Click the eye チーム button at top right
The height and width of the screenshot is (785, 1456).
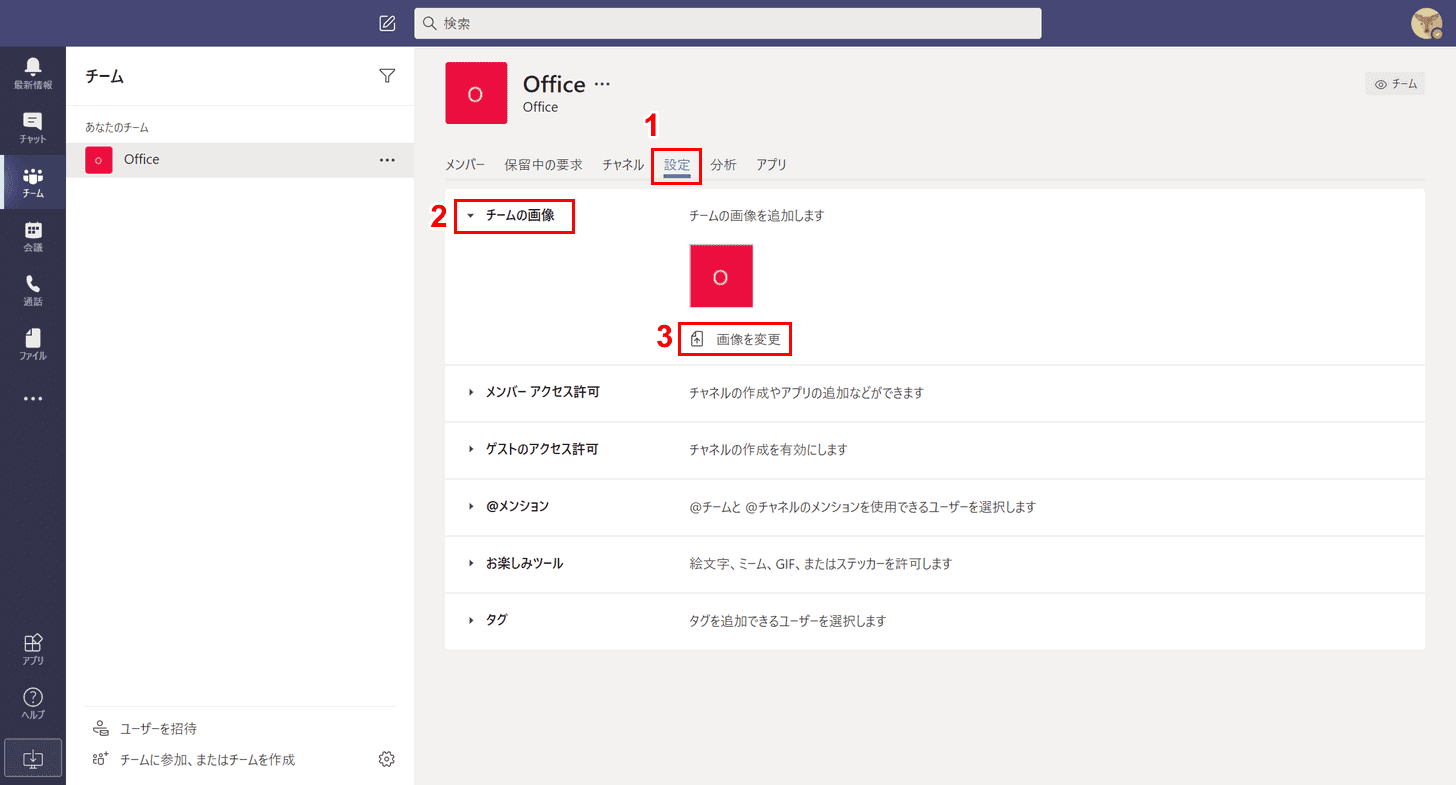tap(1395, 84)
